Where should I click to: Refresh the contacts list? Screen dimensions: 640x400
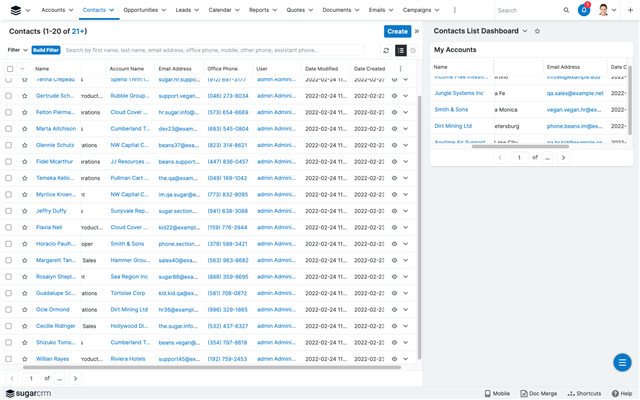tap(386, 50)
